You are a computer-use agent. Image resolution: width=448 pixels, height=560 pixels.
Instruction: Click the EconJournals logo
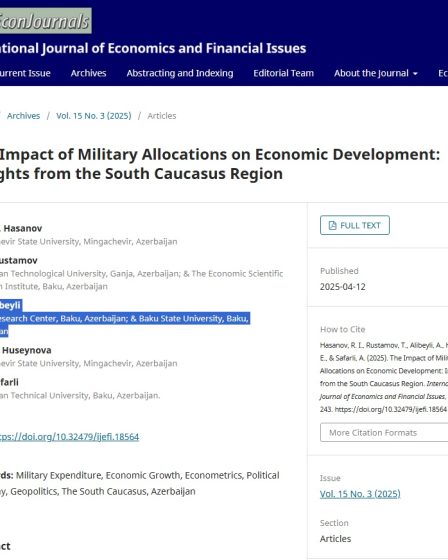click(x=45, y=21)
